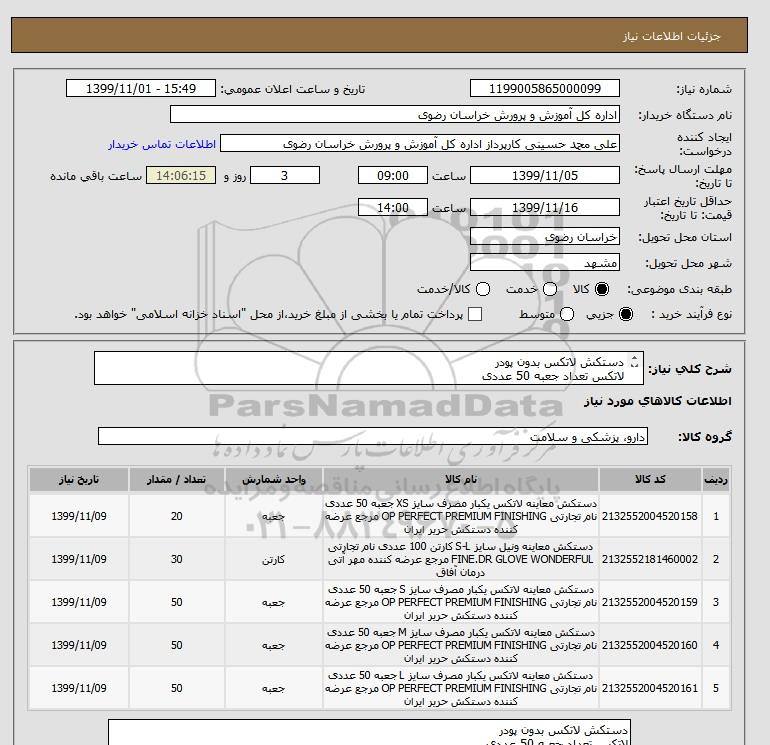Click the response deadline date 1399/11/05

(x=545, y=175)
